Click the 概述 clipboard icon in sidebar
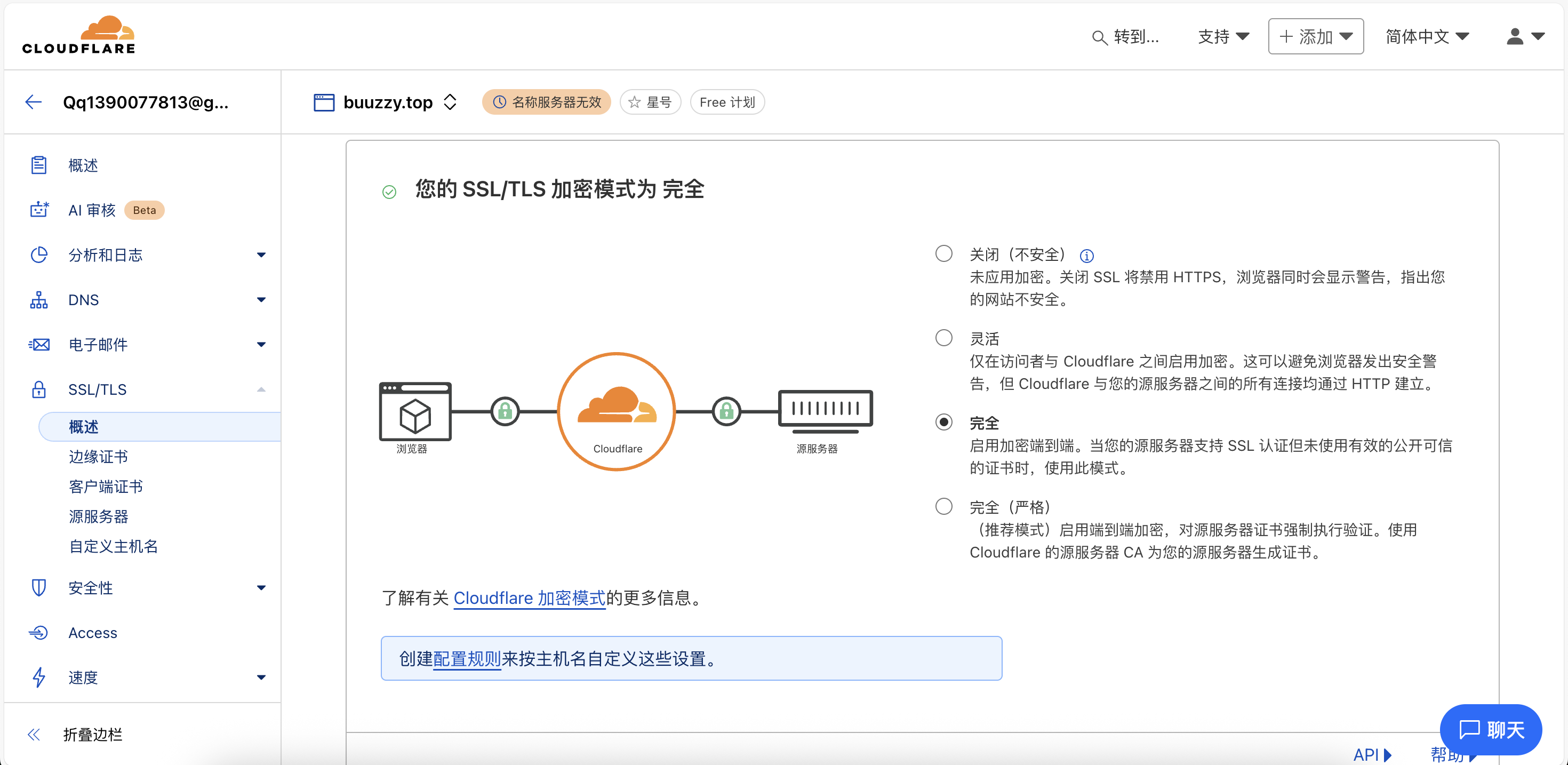The image size is (1568, 765). click(39, 165)
